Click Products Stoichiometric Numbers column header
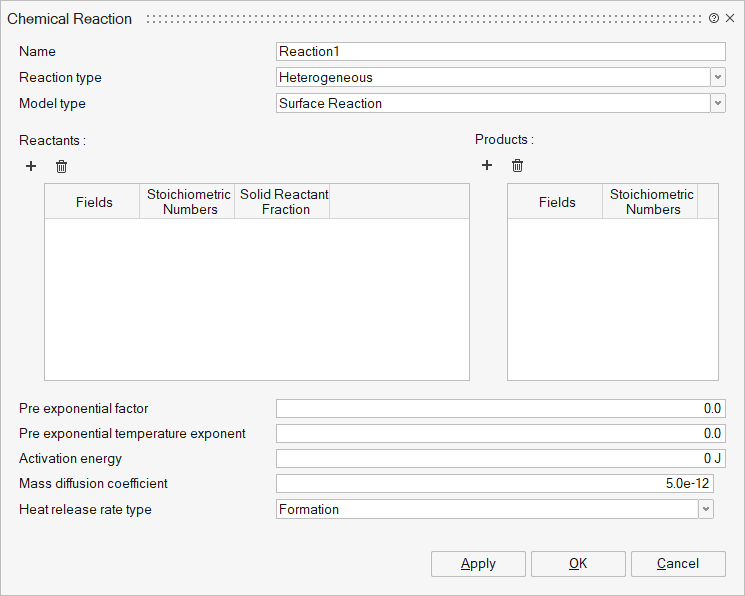 [x=652, y=201]
